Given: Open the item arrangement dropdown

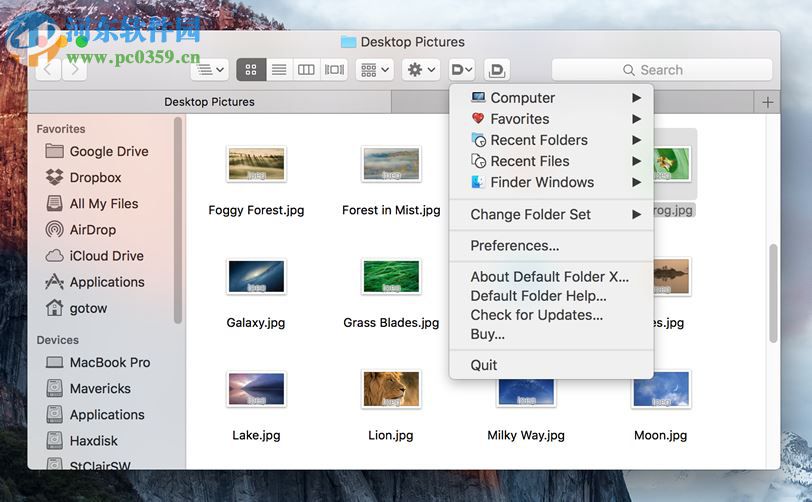Looking at the screenshot, I should point(374,69).
